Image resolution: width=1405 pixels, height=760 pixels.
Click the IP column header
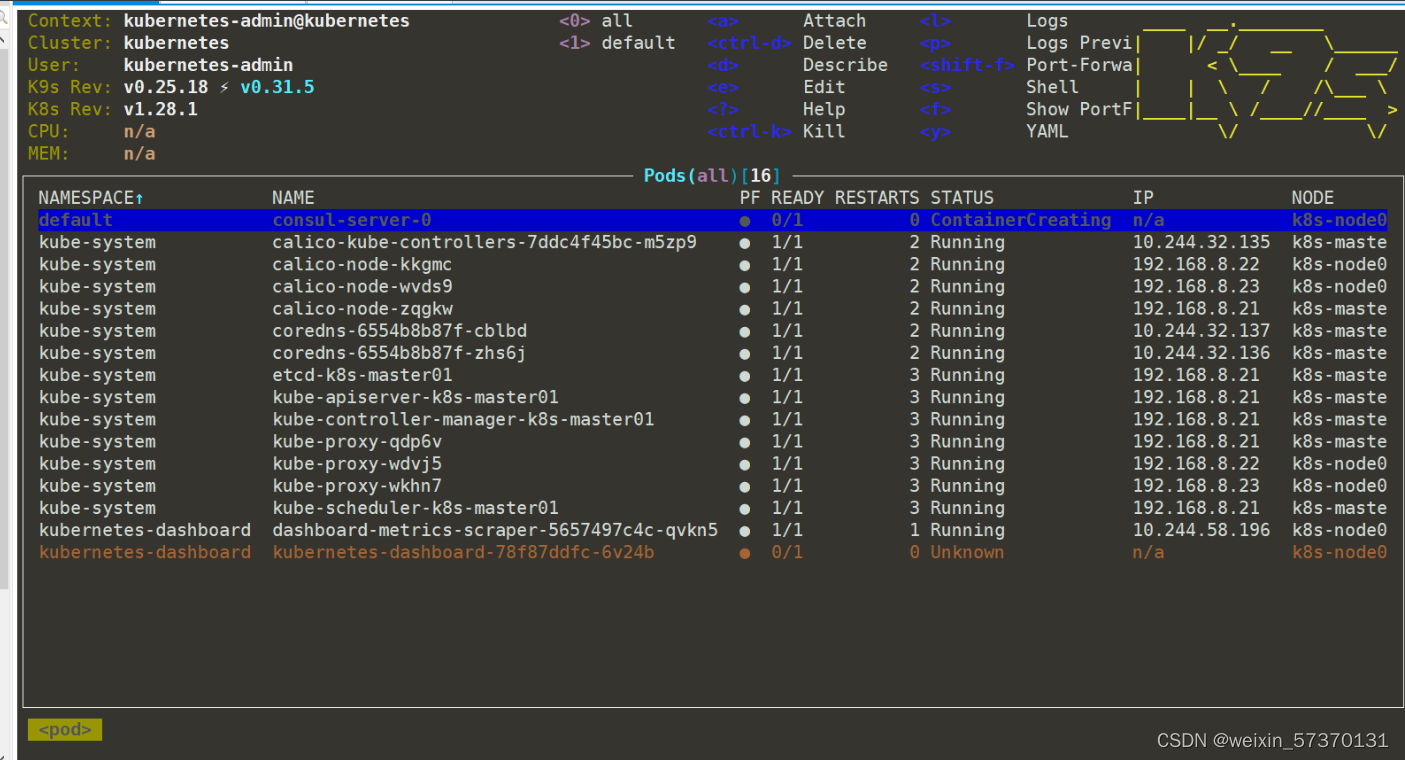click(1143, 198)
